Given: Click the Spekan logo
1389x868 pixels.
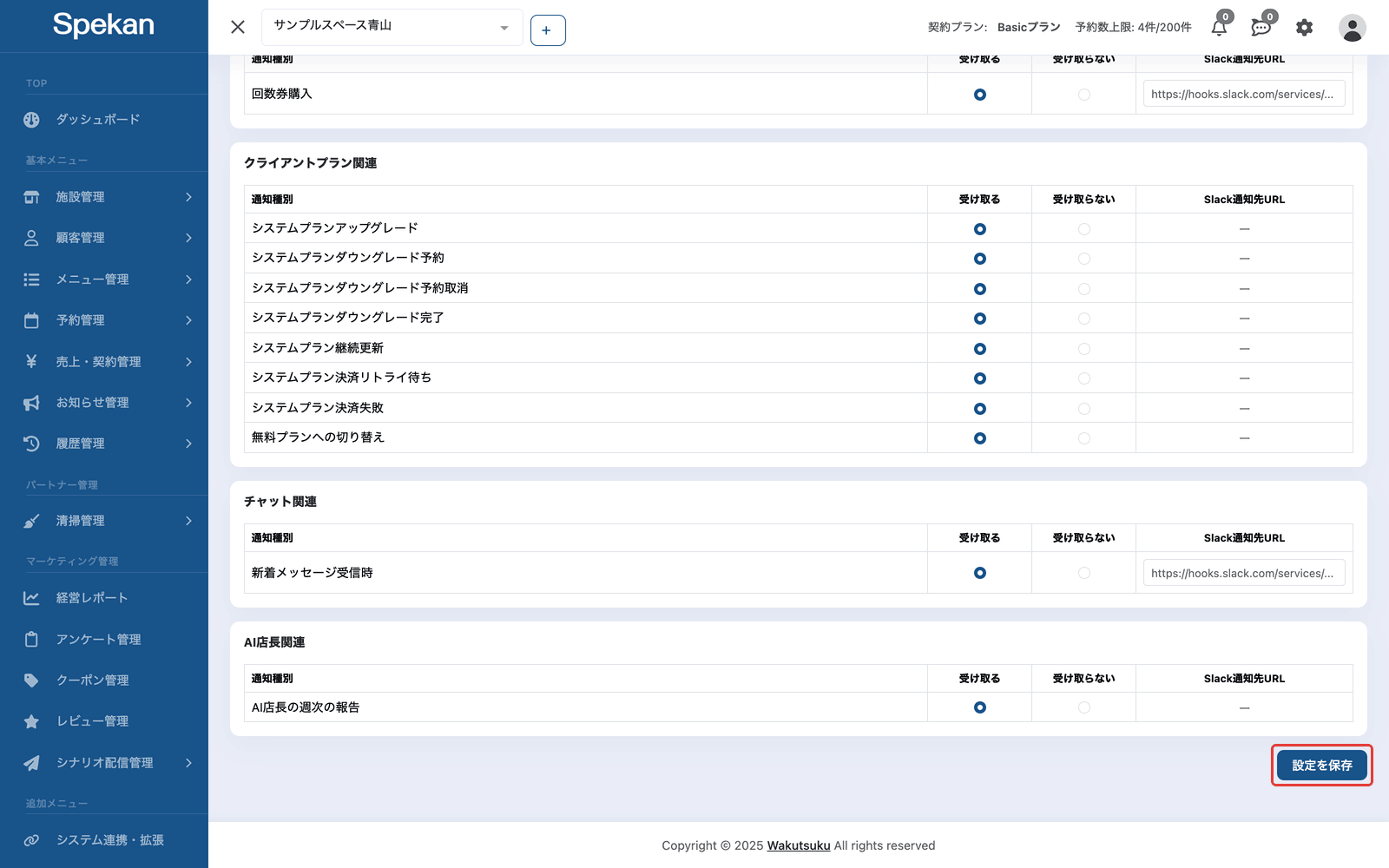Looking at the screenshot, I should click(x=103, y=25).
